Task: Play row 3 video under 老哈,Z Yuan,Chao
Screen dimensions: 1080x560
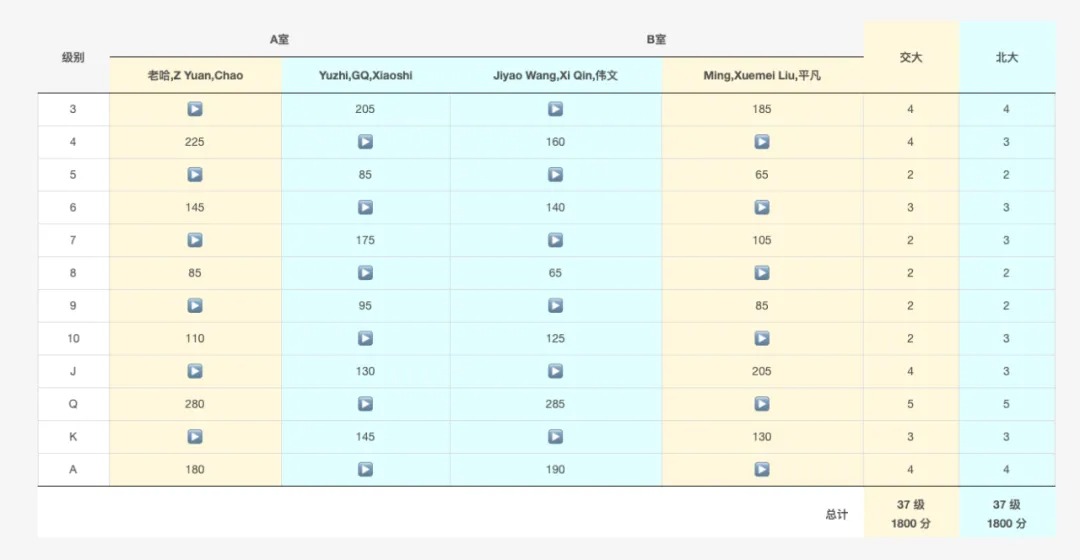Action: click(195, 109)
